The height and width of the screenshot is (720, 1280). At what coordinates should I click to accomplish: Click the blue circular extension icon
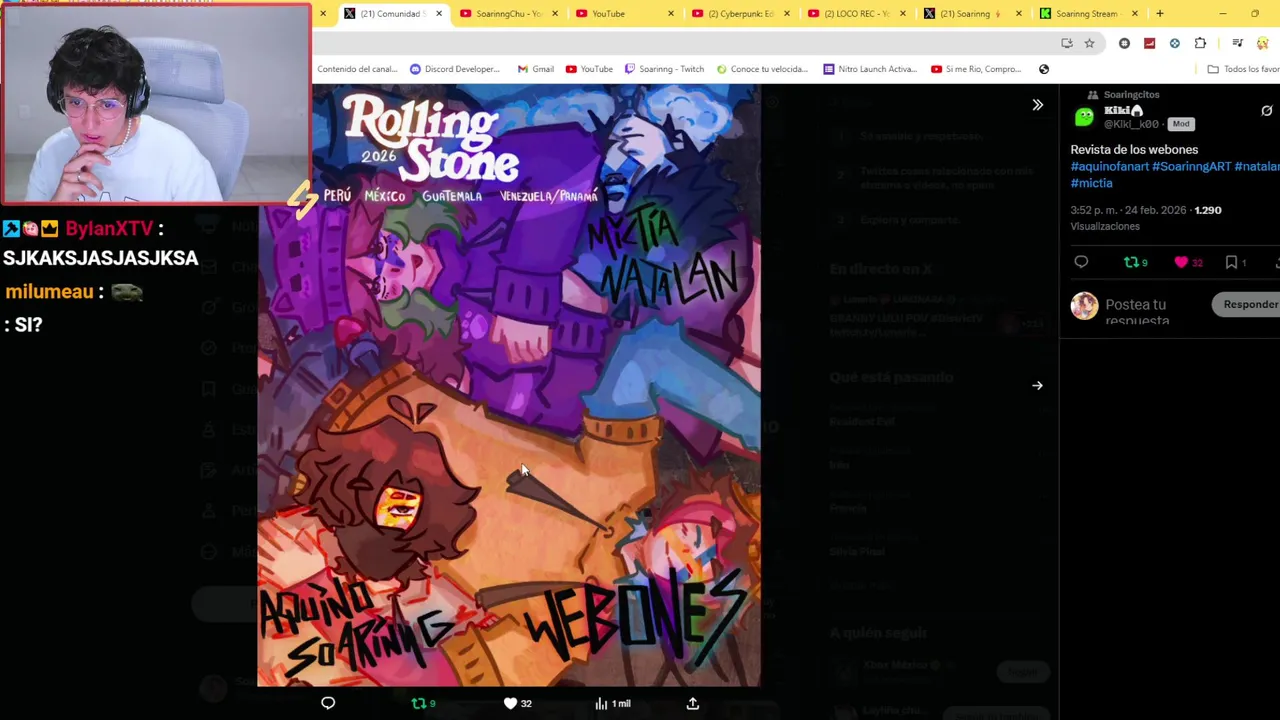[1174, 43]
